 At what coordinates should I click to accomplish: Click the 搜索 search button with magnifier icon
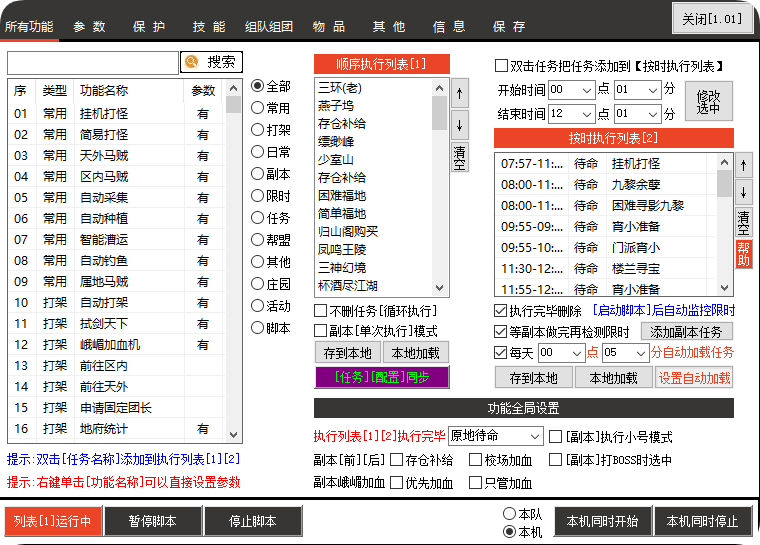coord(211,62)
